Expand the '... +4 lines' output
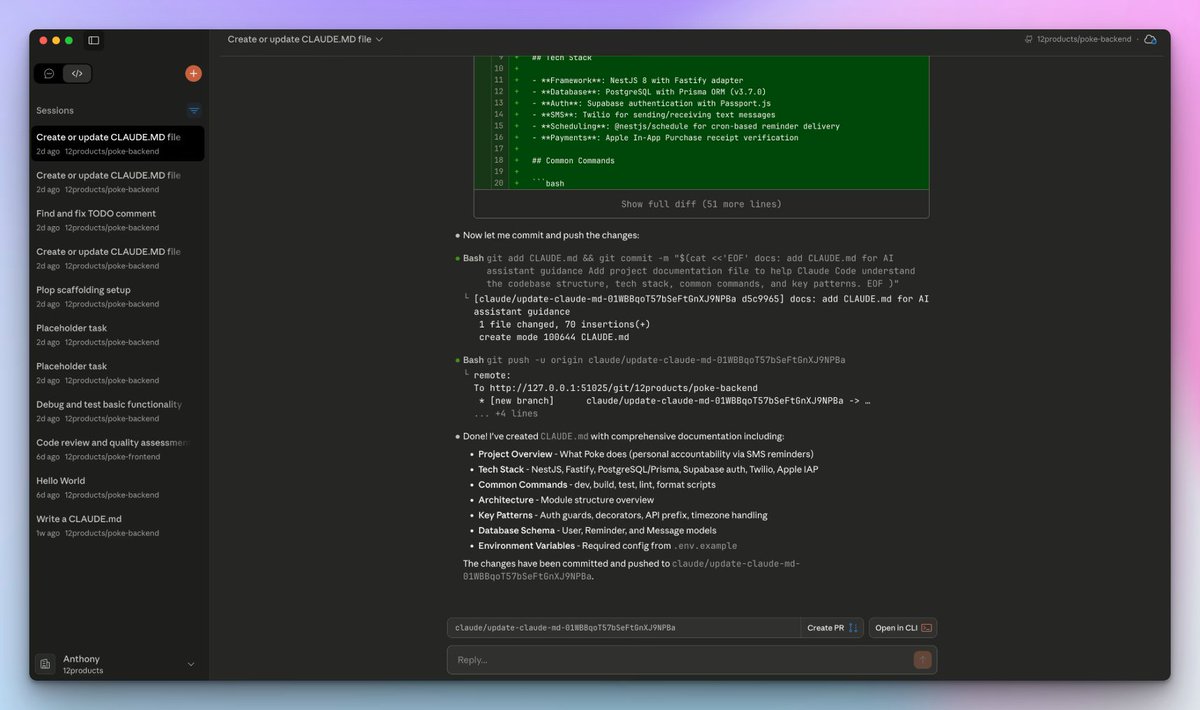1200x710 pixels. 505,413
